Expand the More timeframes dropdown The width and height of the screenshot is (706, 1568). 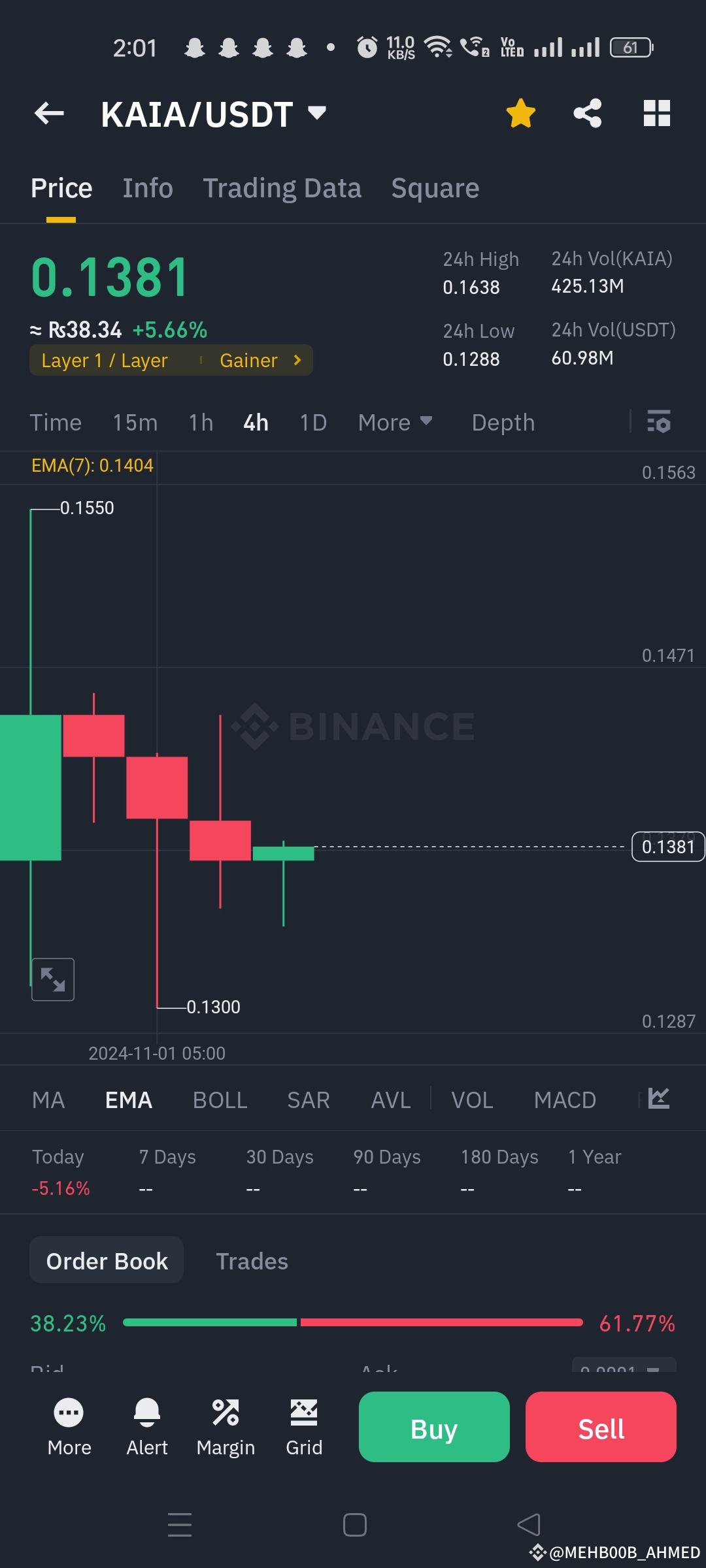pyautogui.click(x=395, y=423)
